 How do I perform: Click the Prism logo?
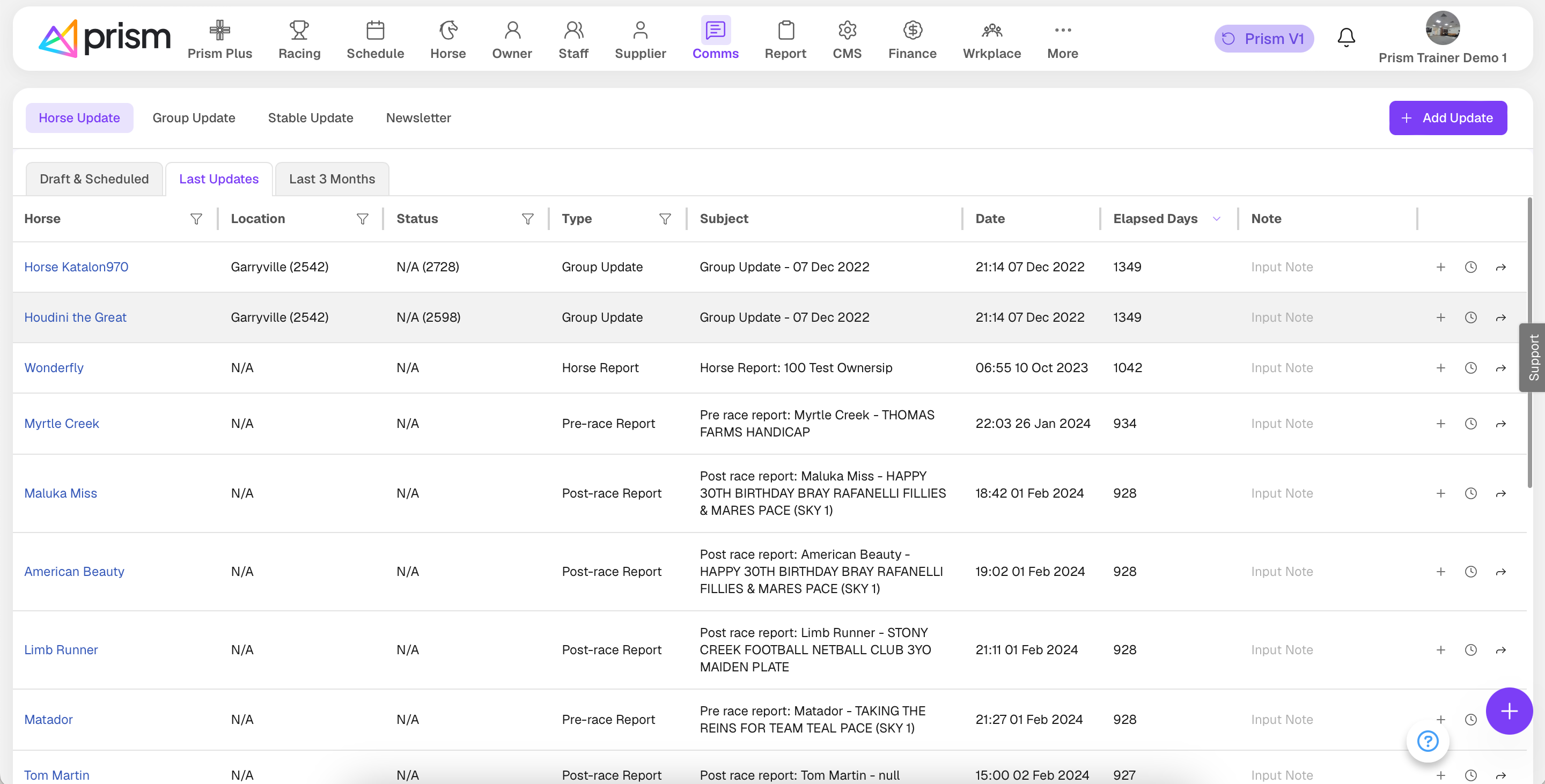coord(105,39)
